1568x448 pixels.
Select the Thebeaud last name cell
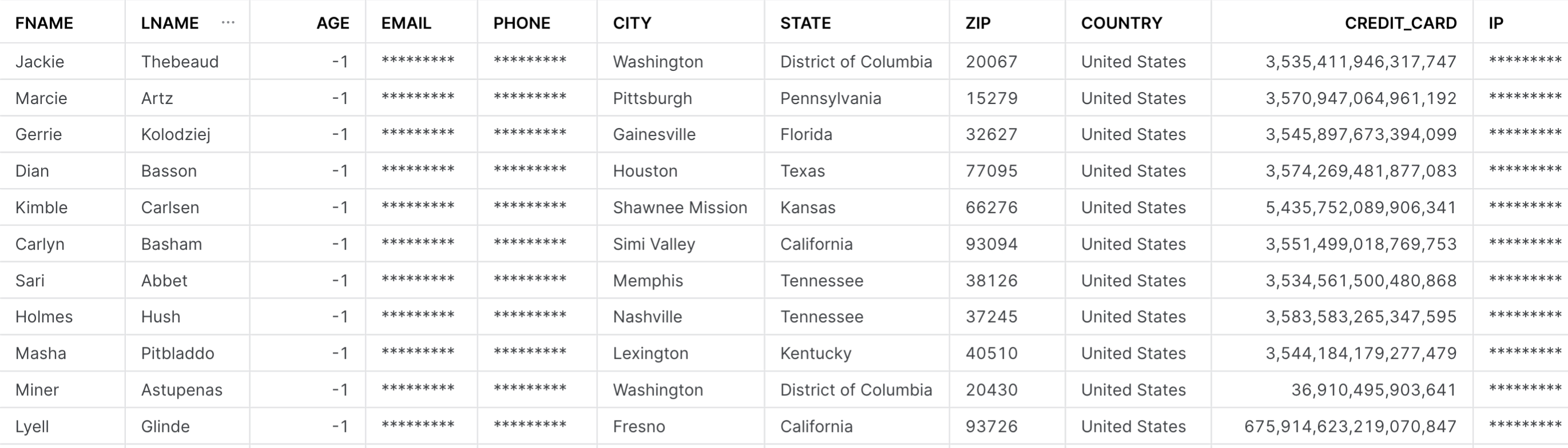pos(180,61)
